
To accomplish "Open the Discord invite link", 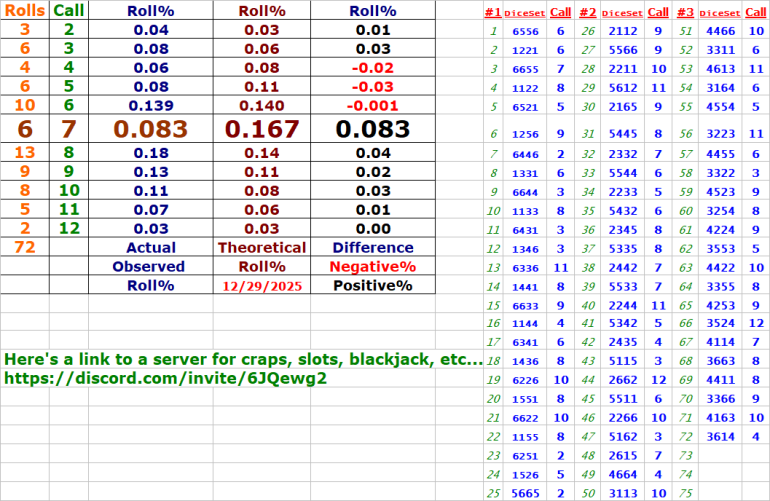I will [x=165, y=380].
